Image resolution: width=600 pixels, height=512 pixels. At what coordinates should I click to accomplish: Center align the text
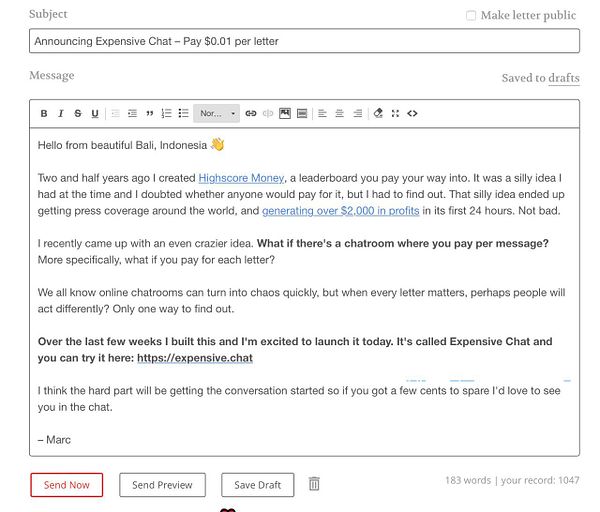pos(339,113)
